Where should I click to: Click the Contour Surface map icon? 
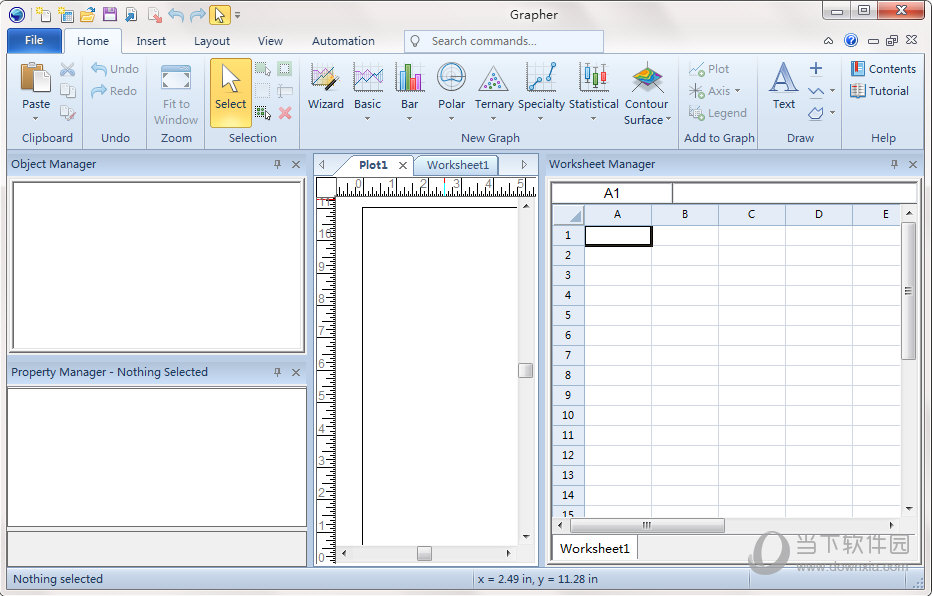click(x=647, y=78)
